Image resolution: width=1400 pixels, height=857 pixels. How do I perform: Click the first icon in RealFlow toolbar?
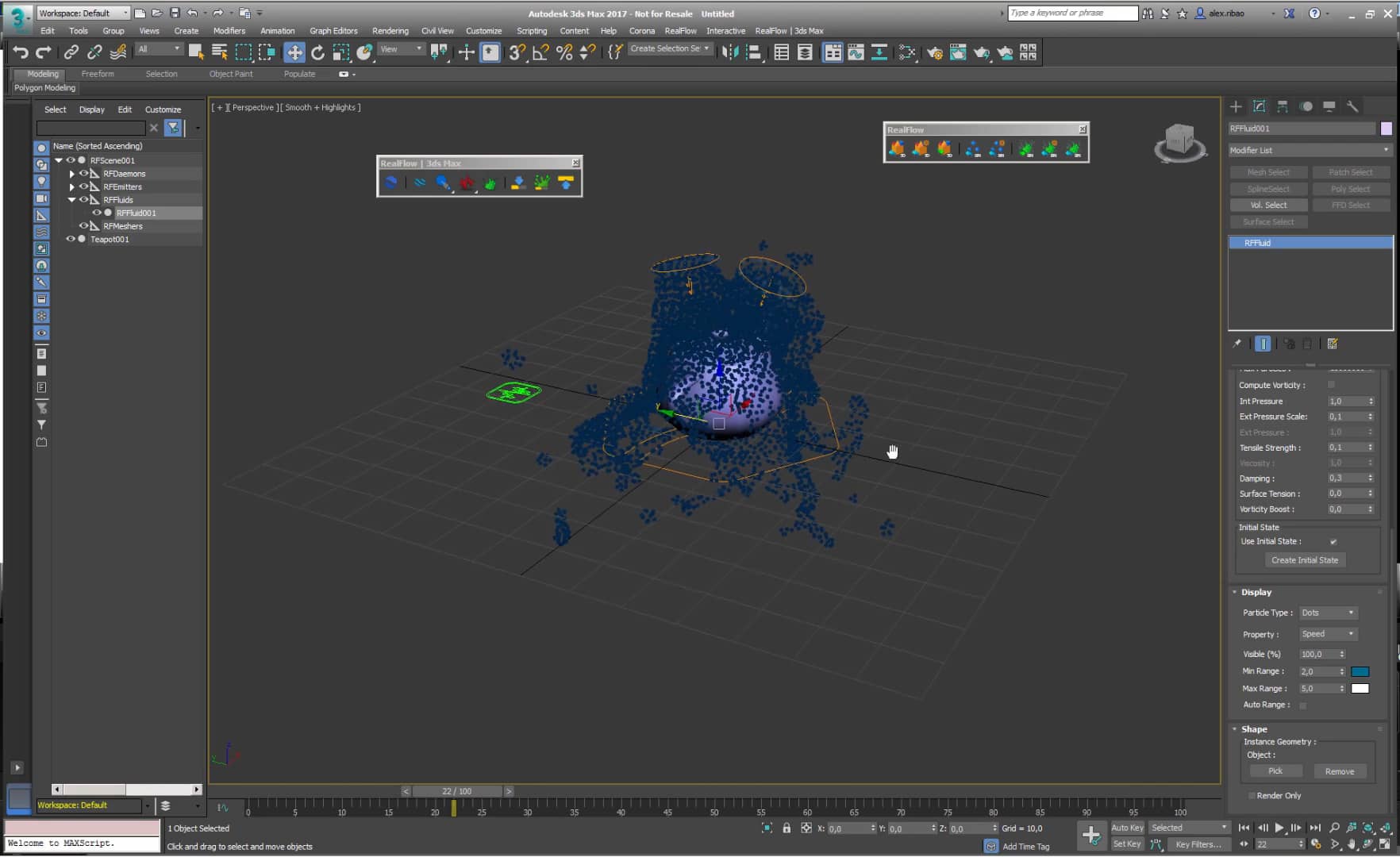click(897, 148)
